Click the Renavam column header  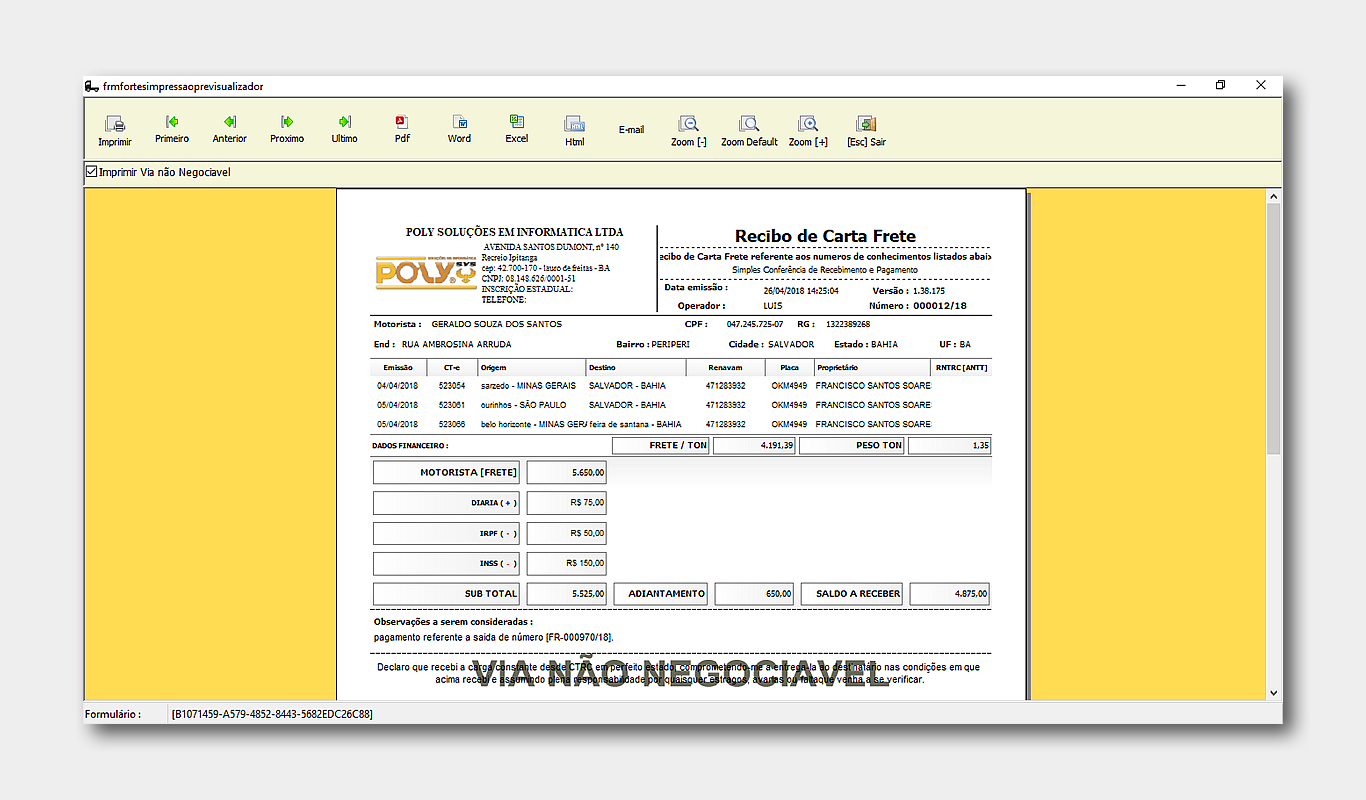tap(725, 367)
